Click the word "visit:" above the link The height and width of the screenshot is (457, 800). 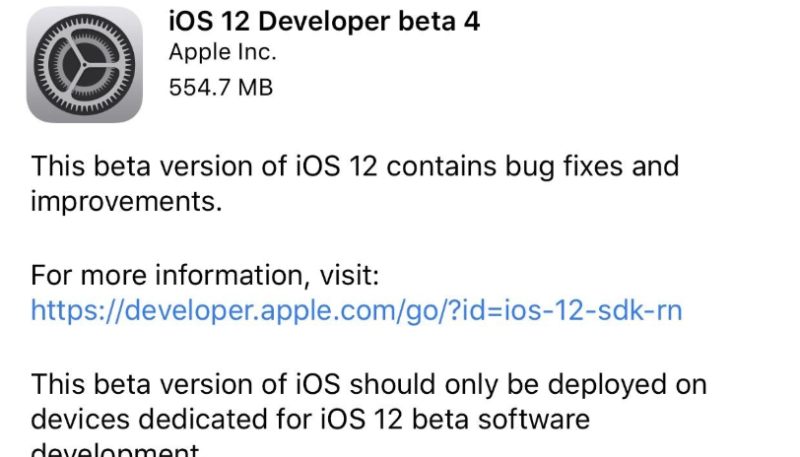tap(345, 274)
